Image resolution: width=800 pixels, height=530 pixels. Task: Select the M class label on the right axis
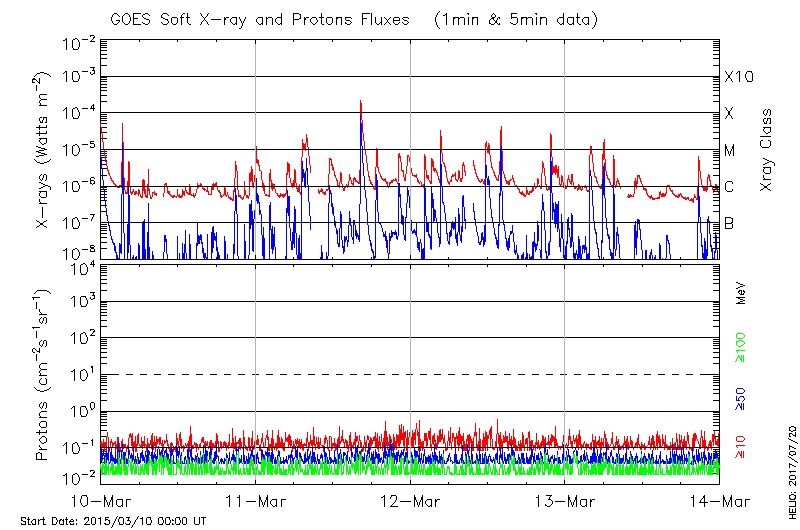(730, 150)
